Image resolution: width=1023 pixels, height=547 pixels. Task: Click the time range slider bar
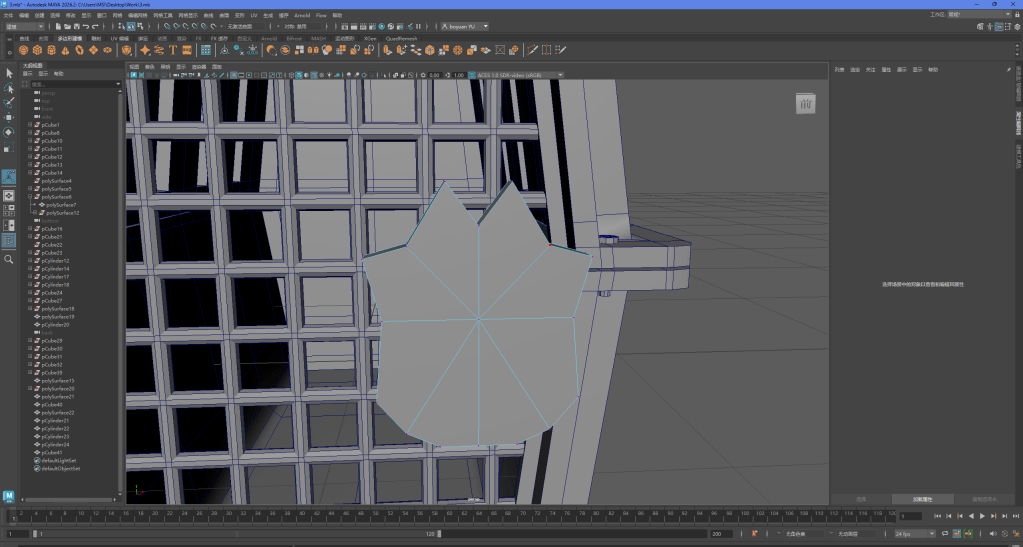235,534
